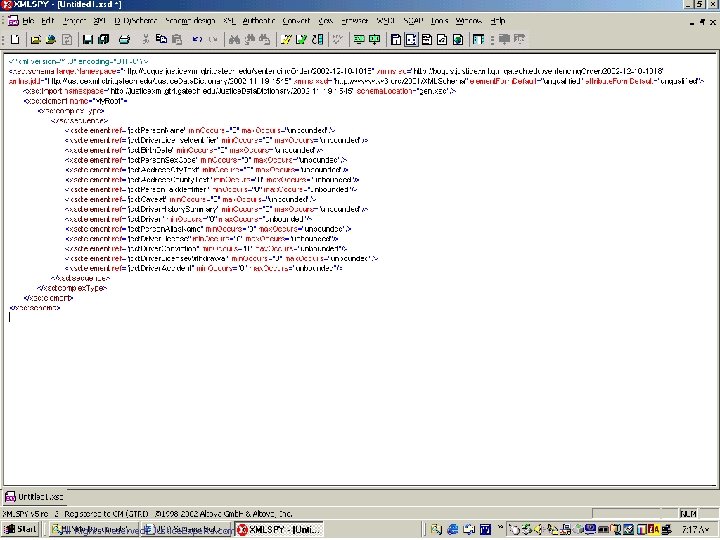Click the Internet Explorer quick launch icon
Image resolution: width=720 pixels, height=540 pixels.
click(452, 529)
